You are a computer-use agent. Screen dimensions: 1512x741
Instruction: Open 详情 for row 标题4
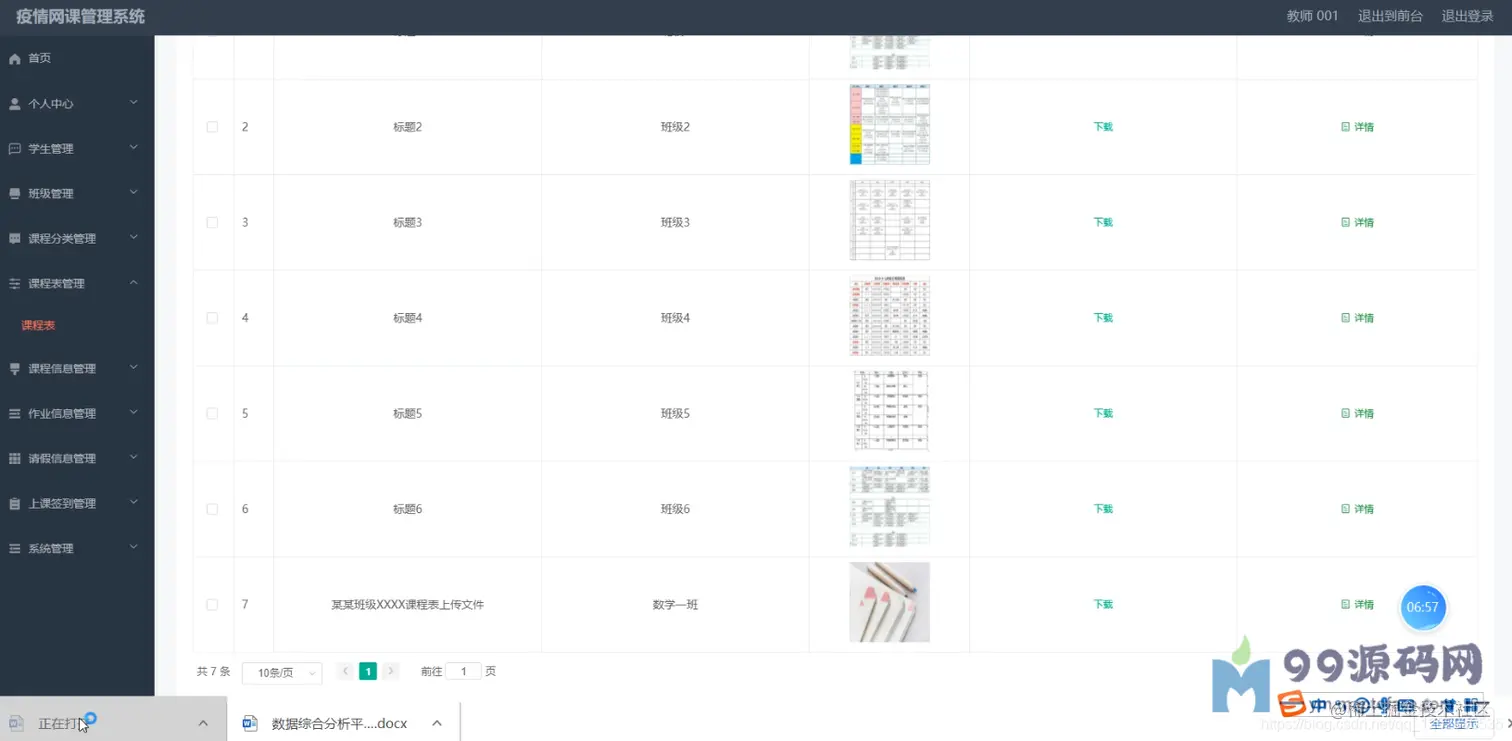click(x=1357, y=318)
